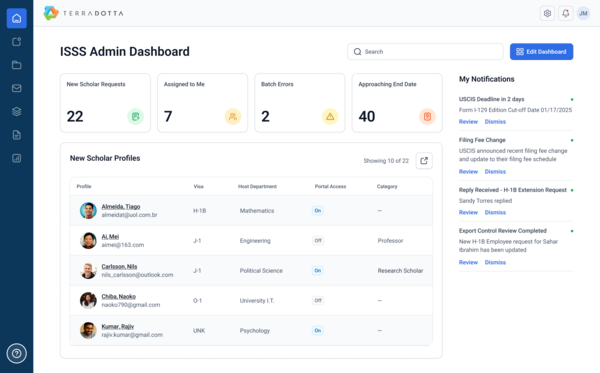Dismiss Export Control Review Completed notification
The width and height of the screenshot is (600, 373).
(495, 262)
